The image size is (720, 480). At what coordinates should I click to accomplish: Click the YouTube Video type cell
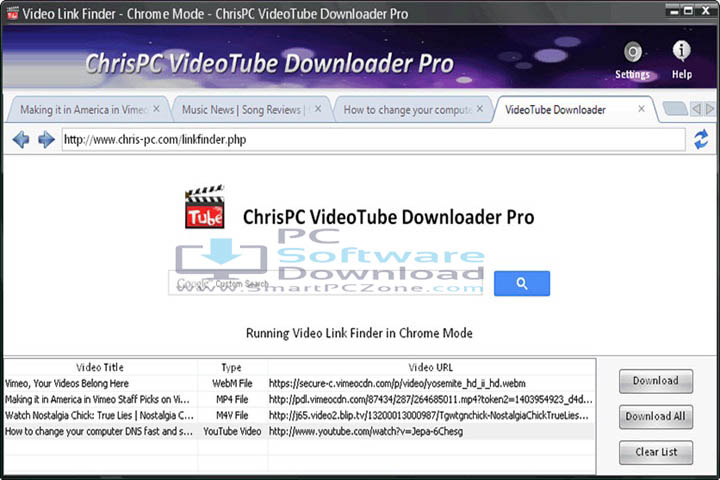[x=232, y=432]
